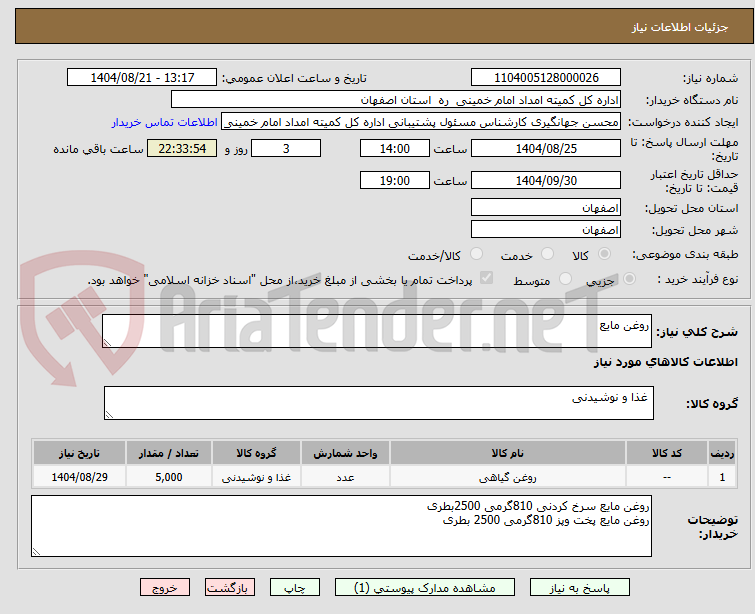This screenshot has height=614, width=755.
Task: Click the عدد unit cell
Action: point(345,477)
